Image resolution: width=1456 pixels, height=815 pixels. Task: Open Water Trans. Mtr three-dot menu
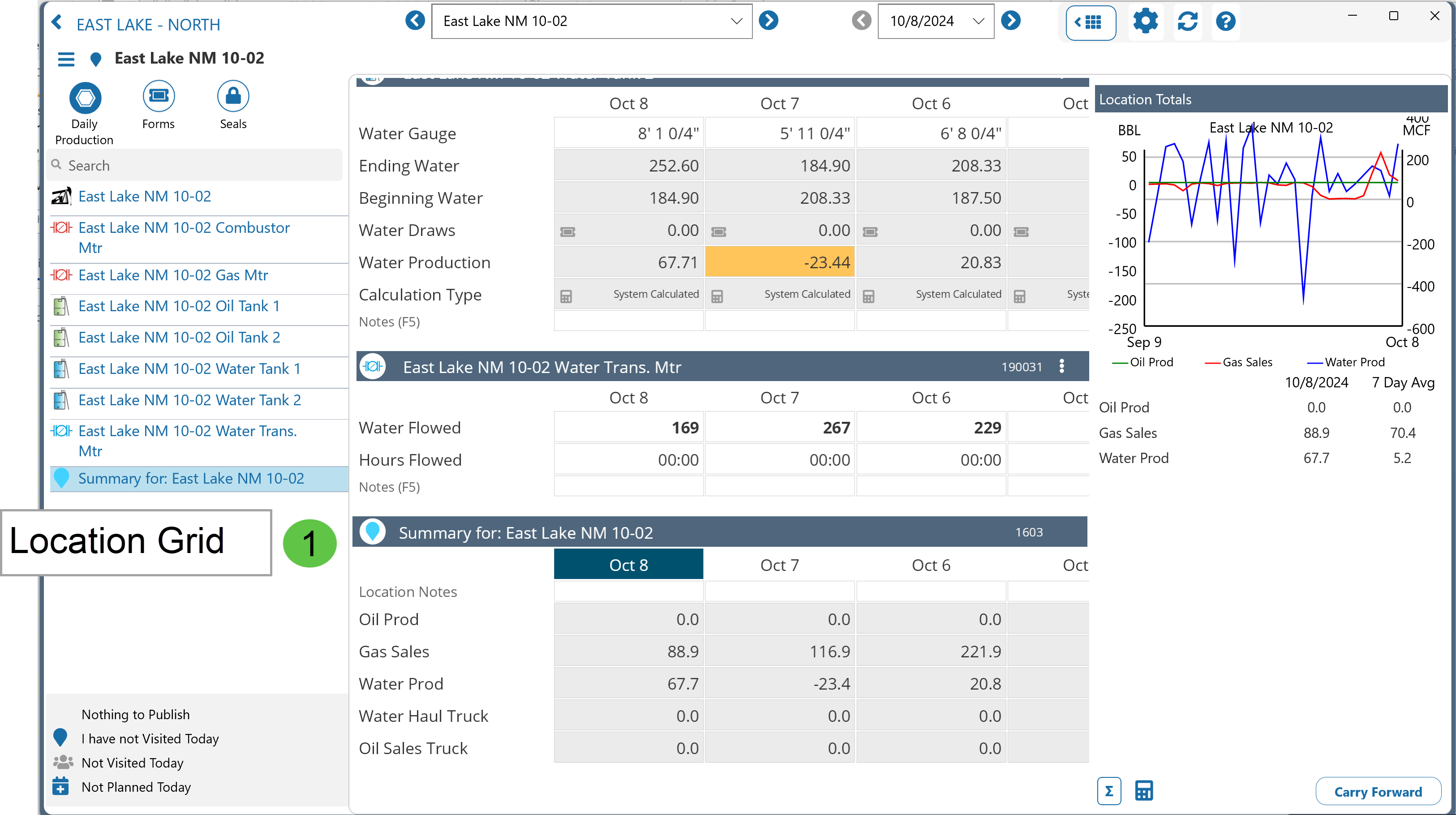point(1061,366)
